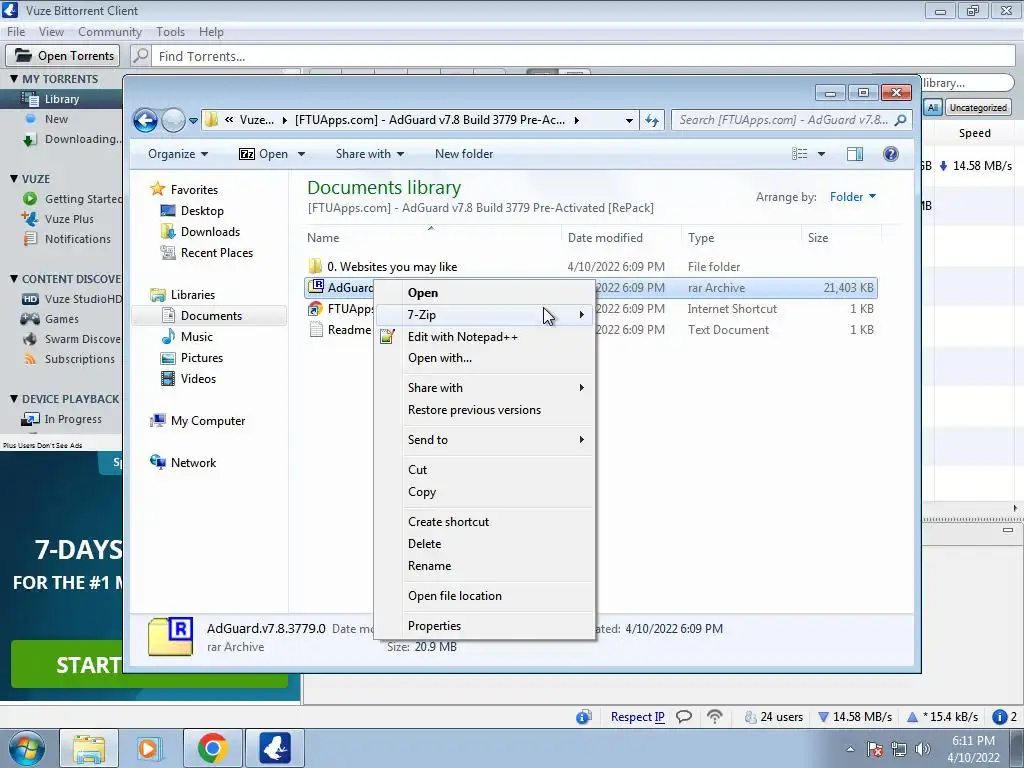Choose Delete in the context menu

(x=485, y=544)
